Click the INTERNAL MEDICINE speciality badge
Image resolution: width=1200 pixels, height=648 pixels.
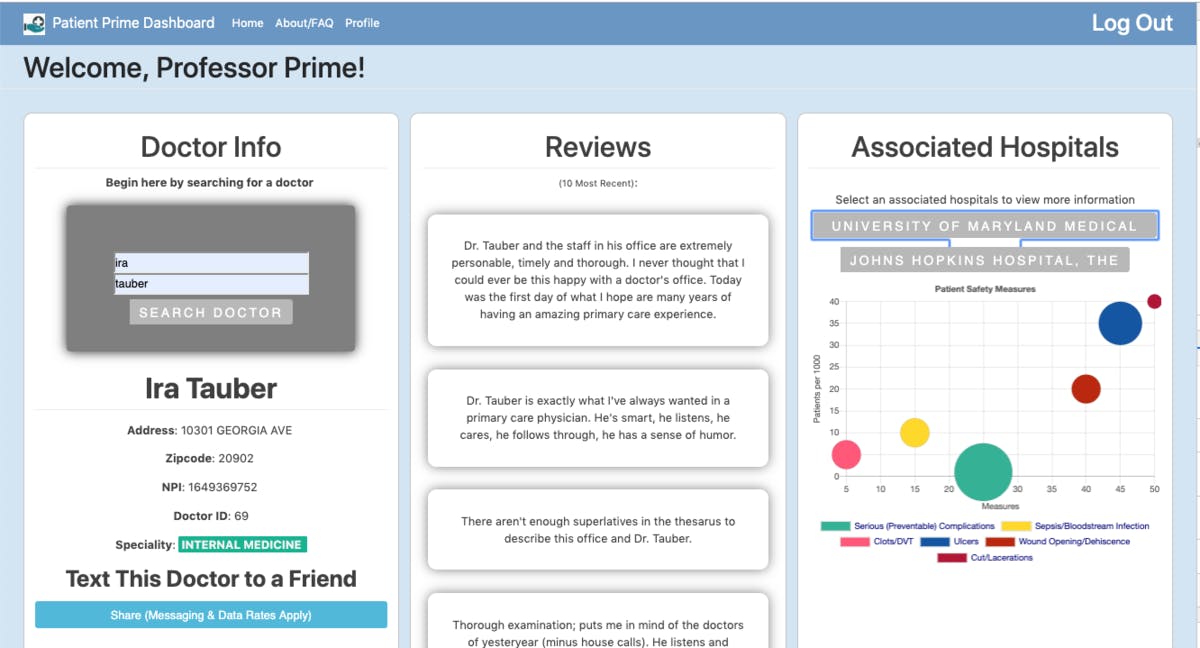242,545
